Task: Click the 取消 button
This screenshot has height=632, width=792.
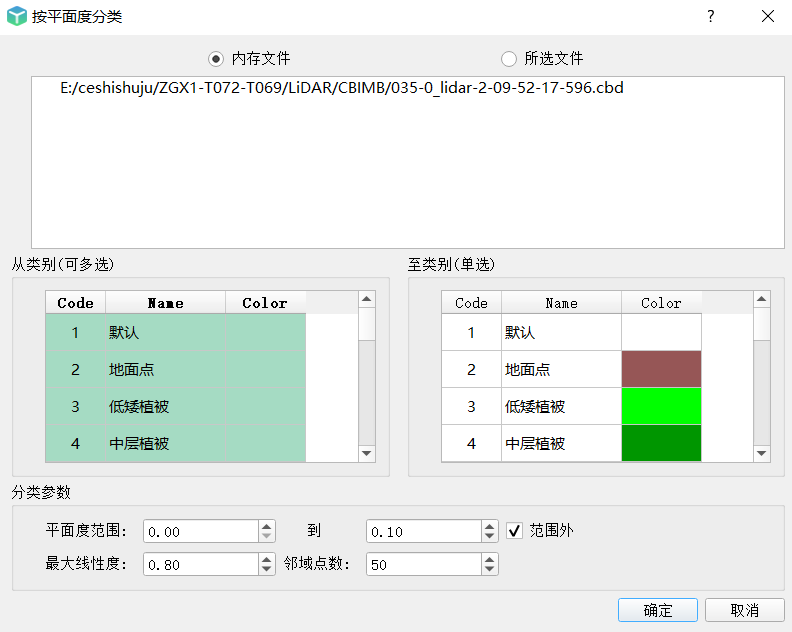Action: 745,610
